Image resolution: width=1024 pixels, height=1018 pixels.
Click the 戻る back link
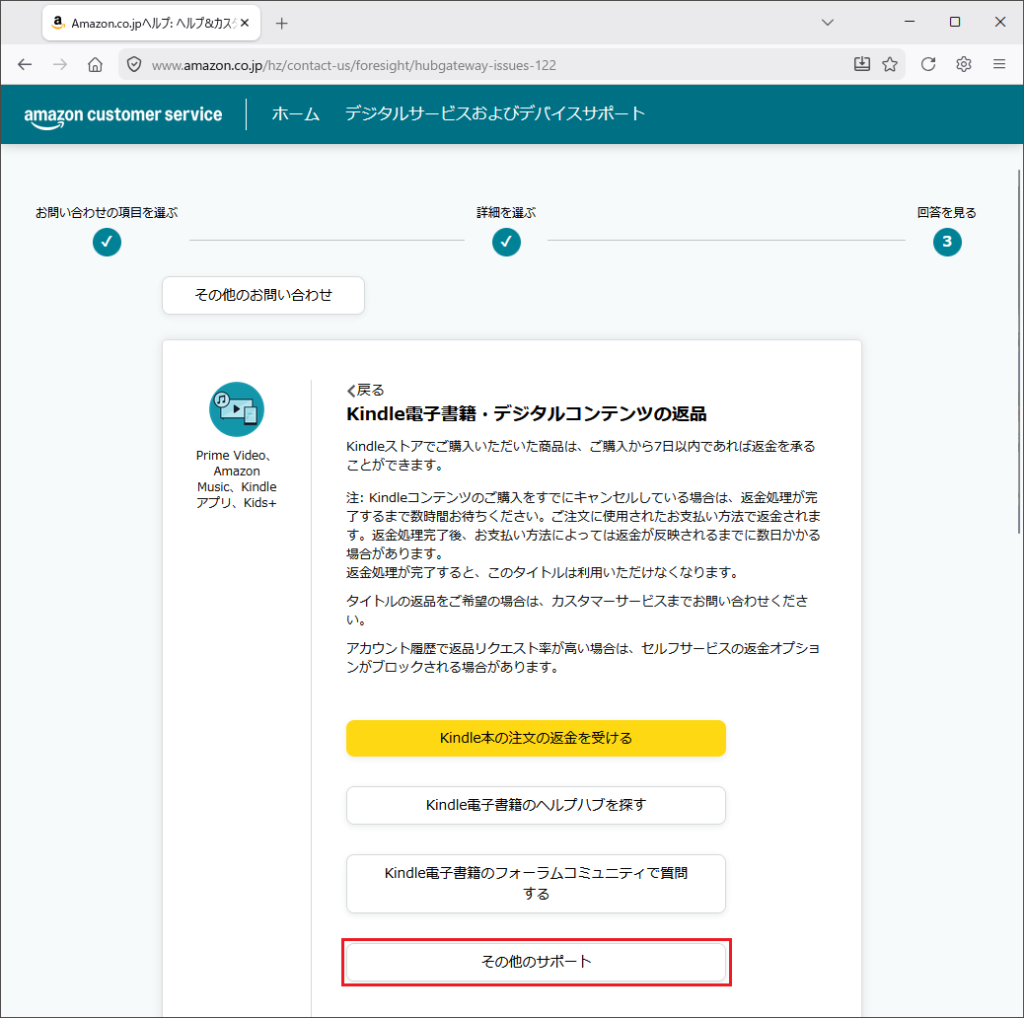coord(365,390)
